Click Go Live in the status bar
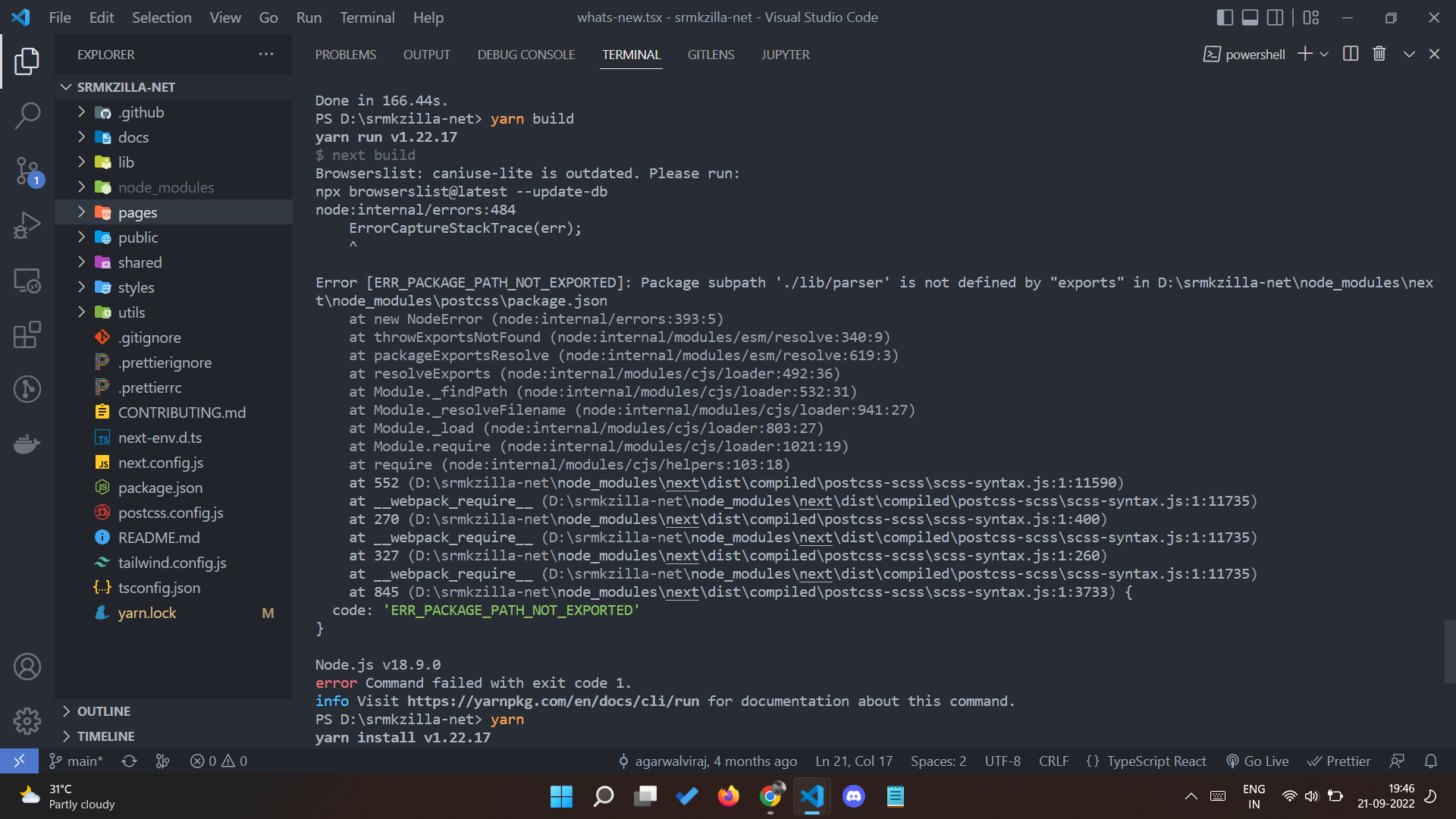 point(1257,761)
